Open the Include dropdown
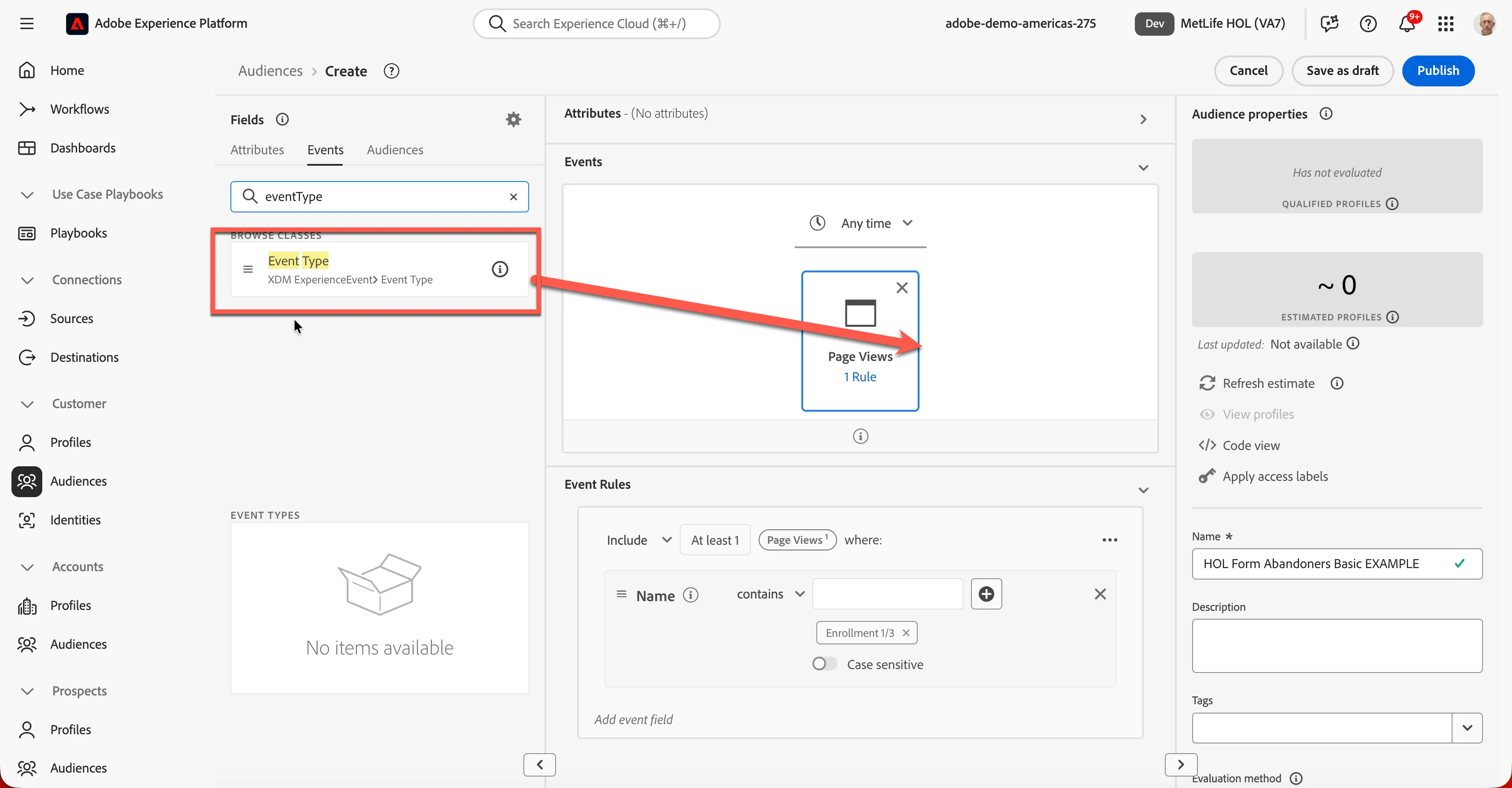 (639, 539)
